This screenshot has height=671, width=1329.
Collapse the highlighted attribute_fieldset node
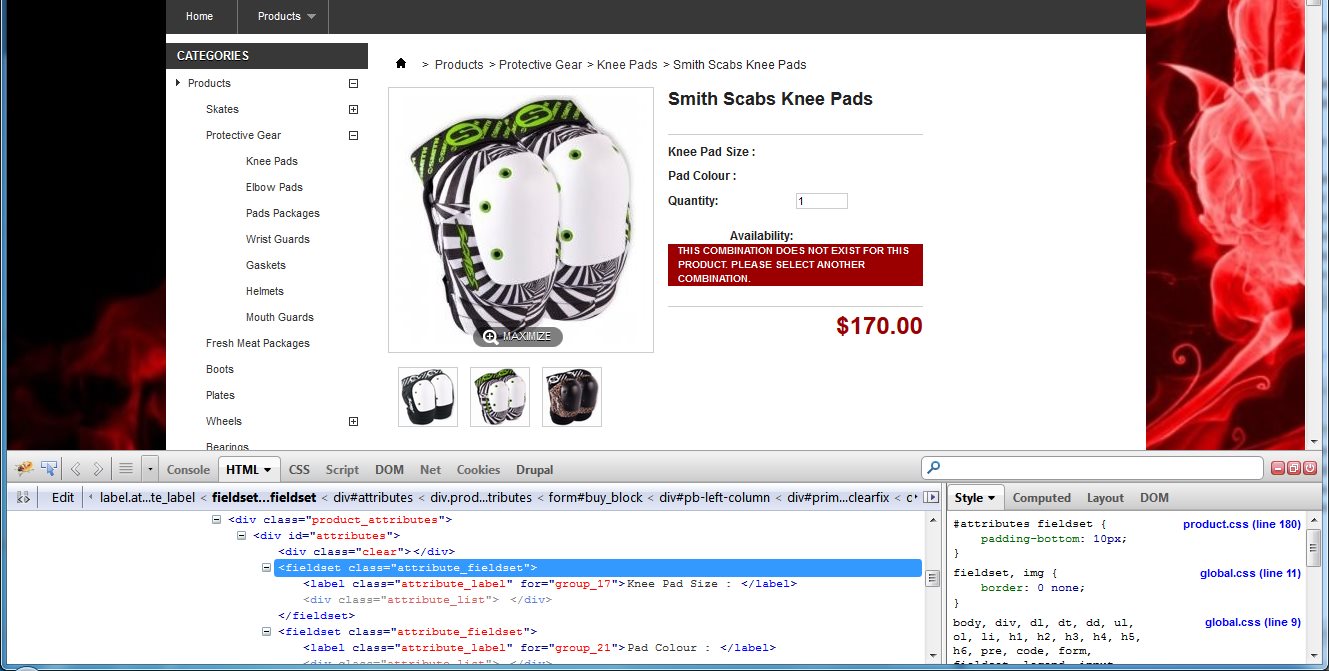[267, 568]
